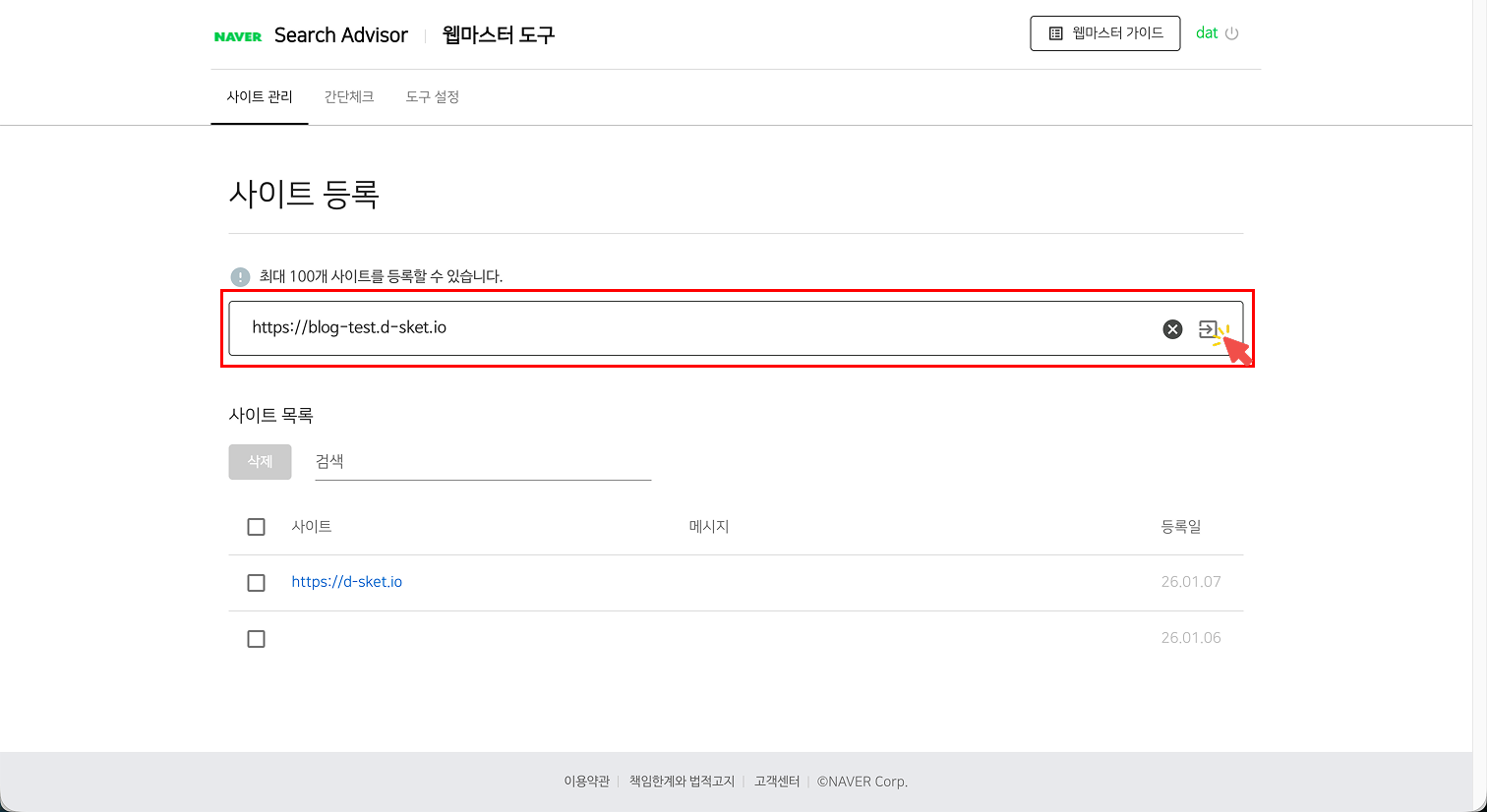This screenshot has width=1487, height=812.
Task: Check the checkbox for https://d-sket.io
Action: [256, 582]
